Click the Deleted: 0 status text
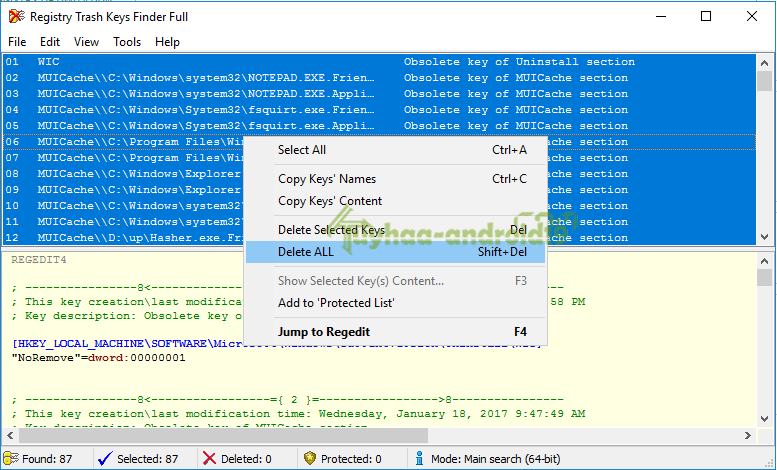The height and width of the screenshot is (470, 777). 246,459
